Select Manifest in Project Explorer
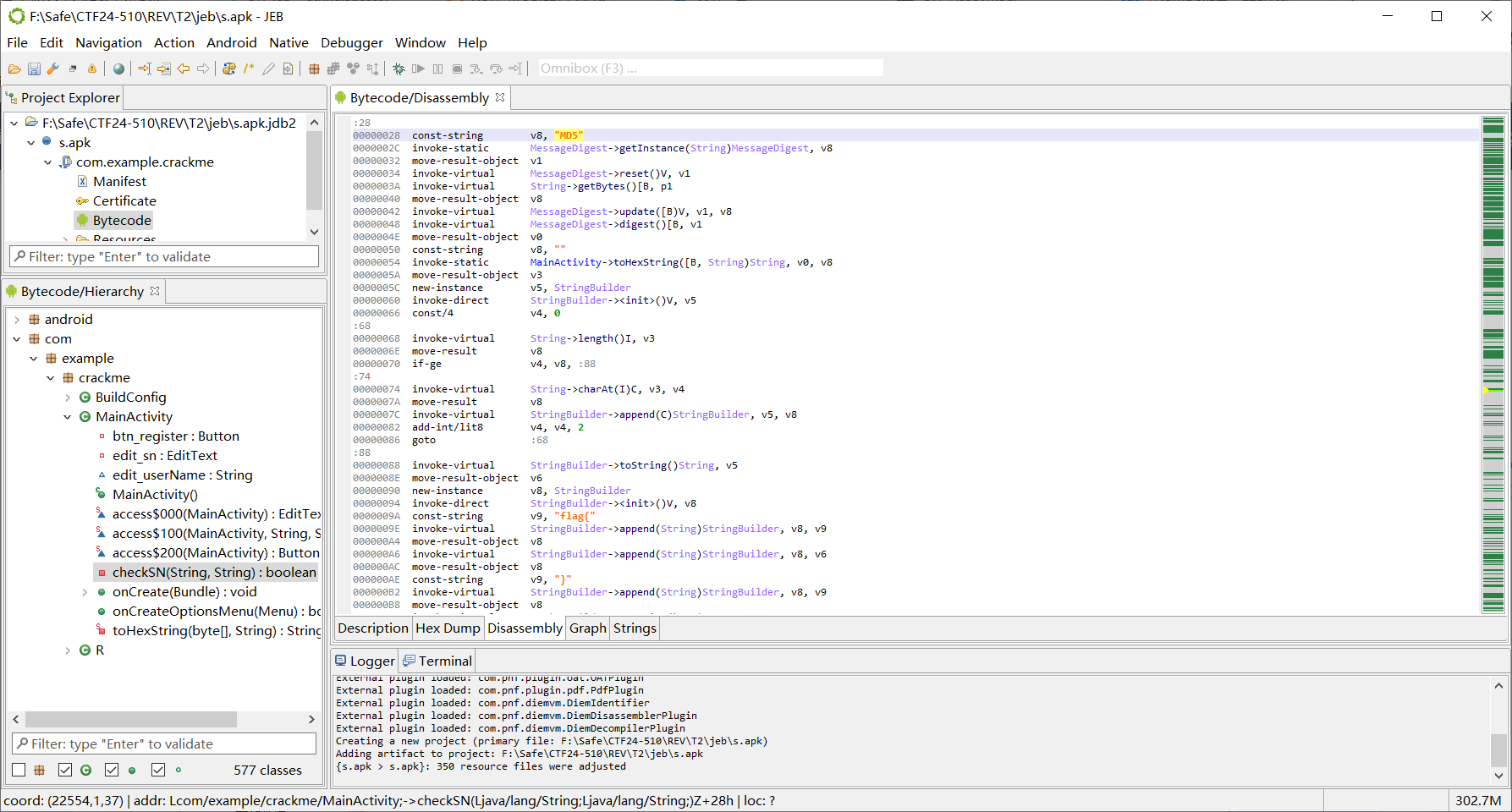 [119, 182]
